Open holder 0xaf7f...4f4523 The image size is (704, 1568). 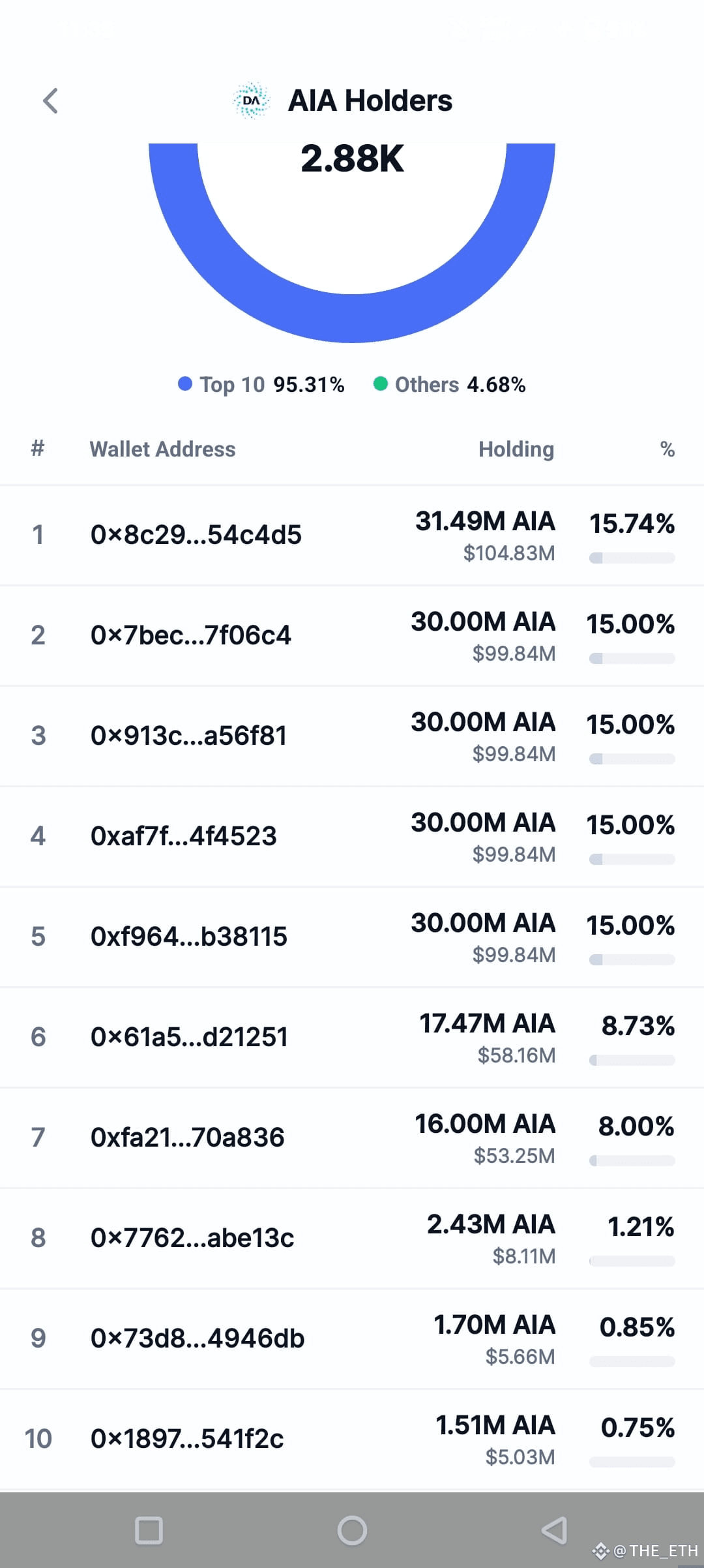352,837
